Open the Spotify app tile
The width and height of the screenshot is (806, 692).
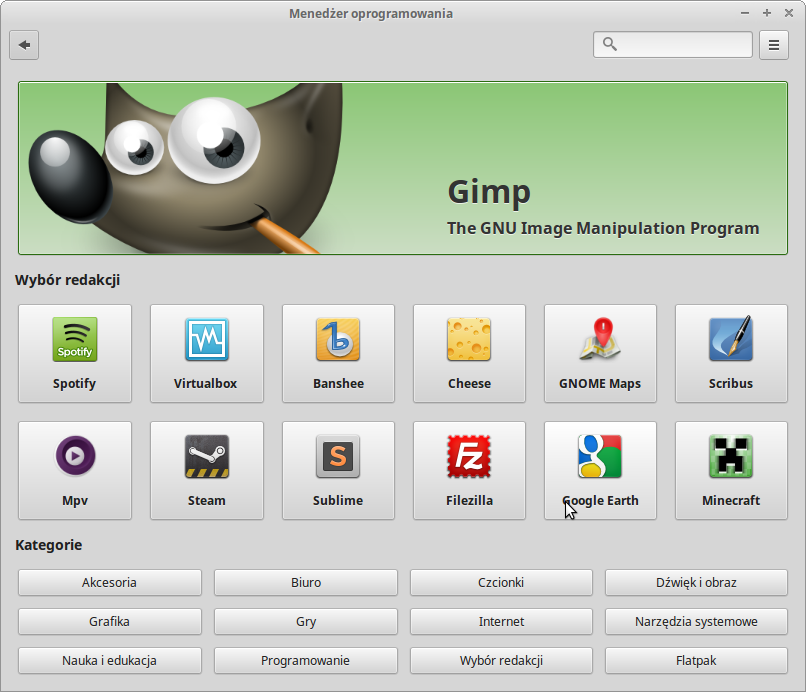coord(75,353)
